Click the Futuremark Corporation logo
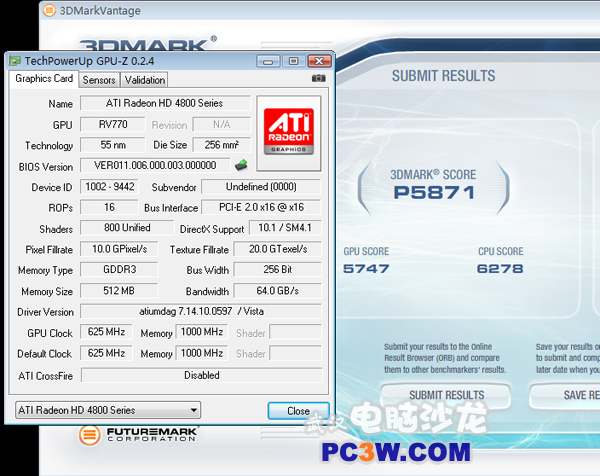The height and width of the screenshot is (476, 600). pyautogui.click(x=138, y=435)
